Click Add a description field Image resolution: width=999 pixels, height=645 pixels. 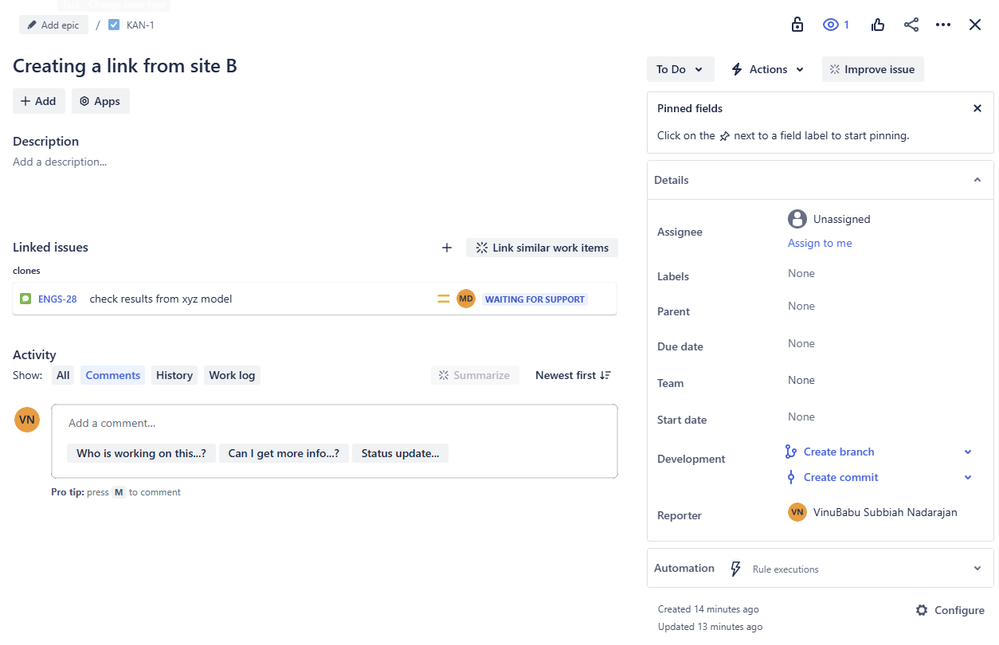coord(60,162)
